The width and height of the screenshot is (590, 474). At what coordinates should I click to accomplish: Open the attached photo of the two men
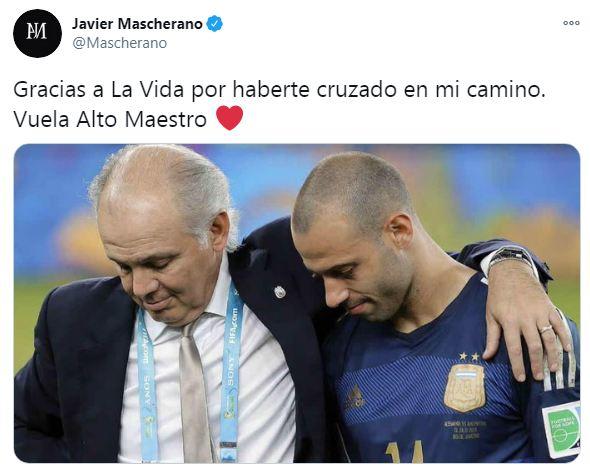click(x=297, y=303)
